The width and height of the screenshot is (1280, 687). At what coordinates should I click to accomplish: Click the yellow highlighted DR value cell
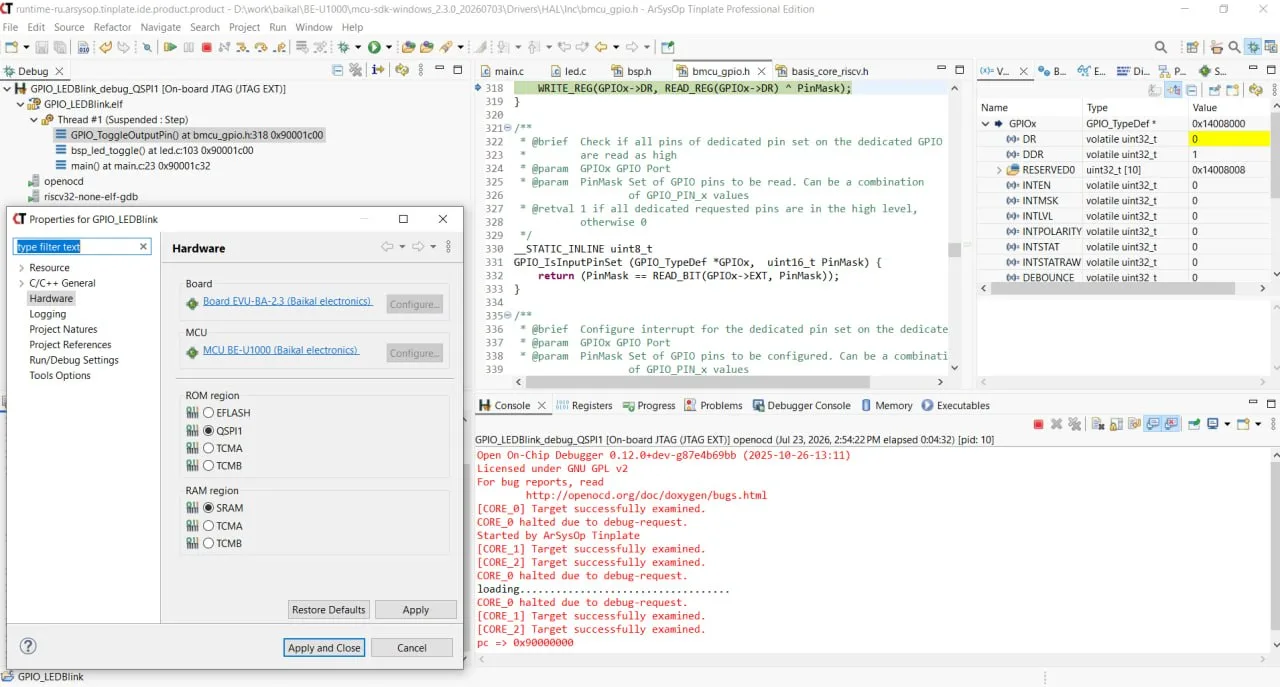1229,139
